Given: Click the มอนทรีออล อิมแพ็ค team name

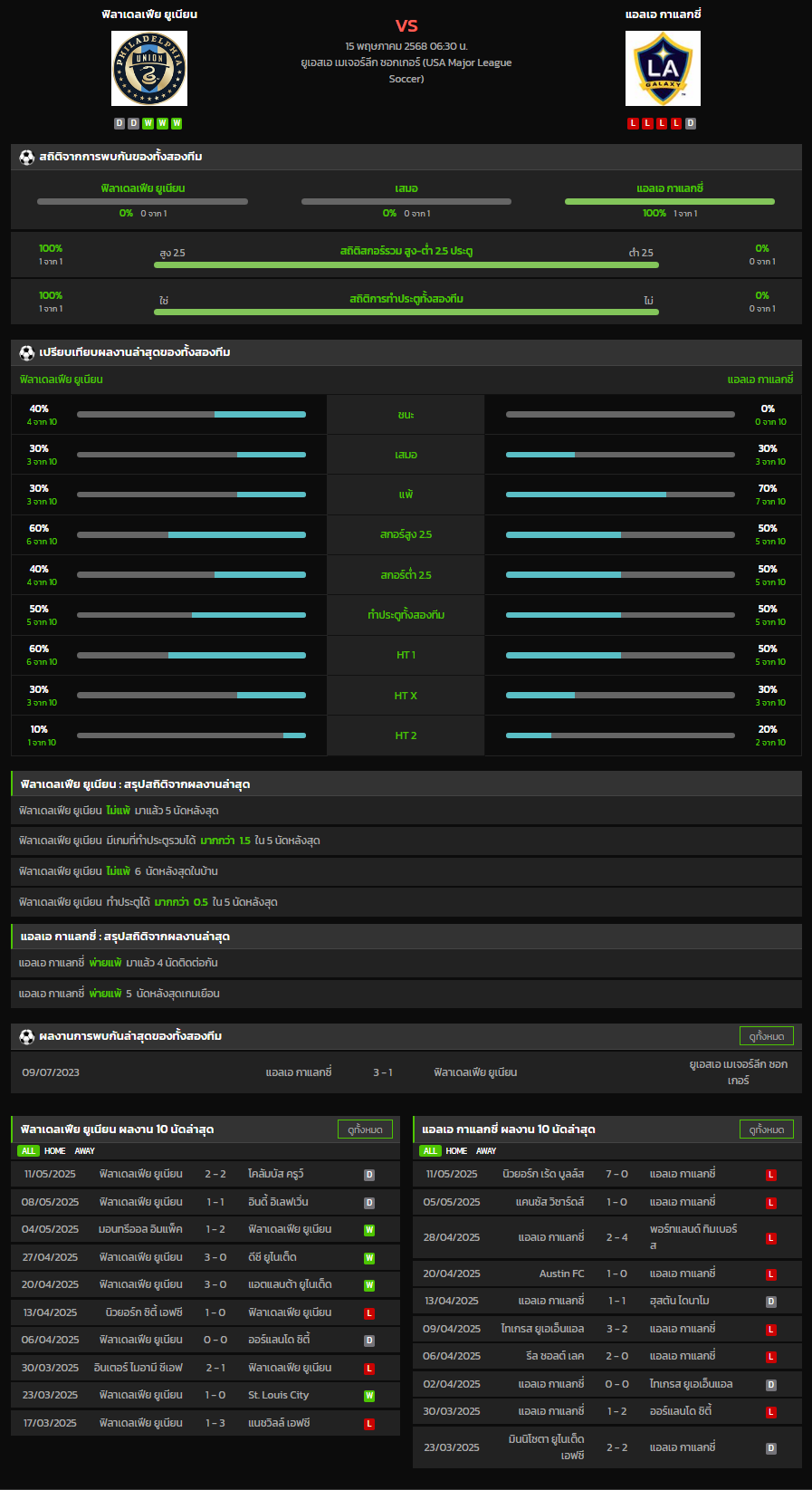Looking at the screenshot, I should click(141, 1229).
